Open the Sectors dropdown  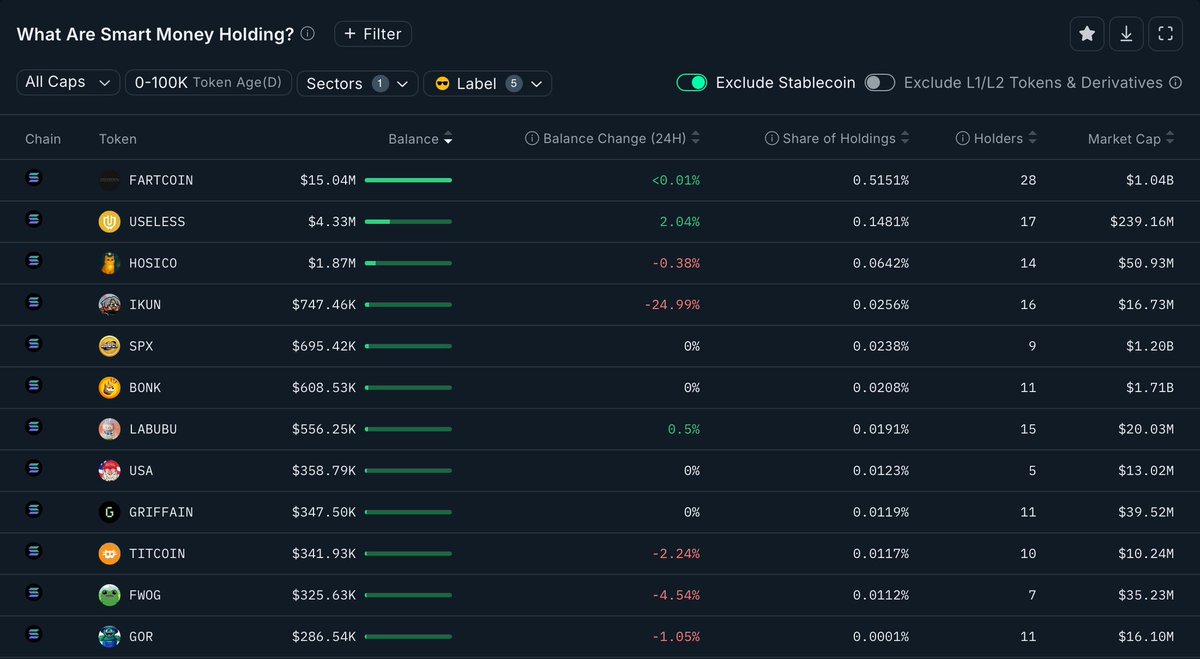358,83
